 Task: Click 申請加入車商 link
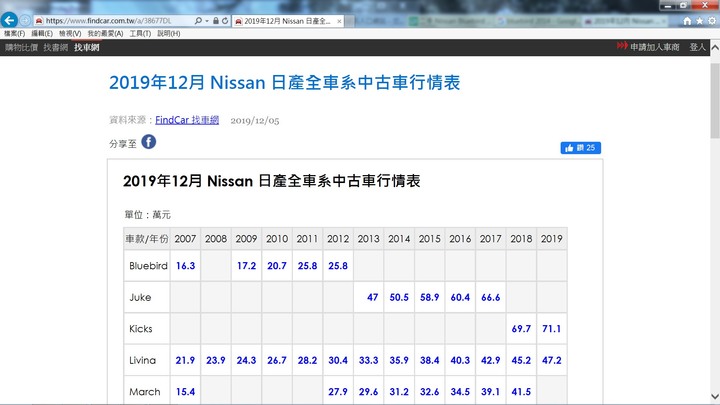coord(654,47)
